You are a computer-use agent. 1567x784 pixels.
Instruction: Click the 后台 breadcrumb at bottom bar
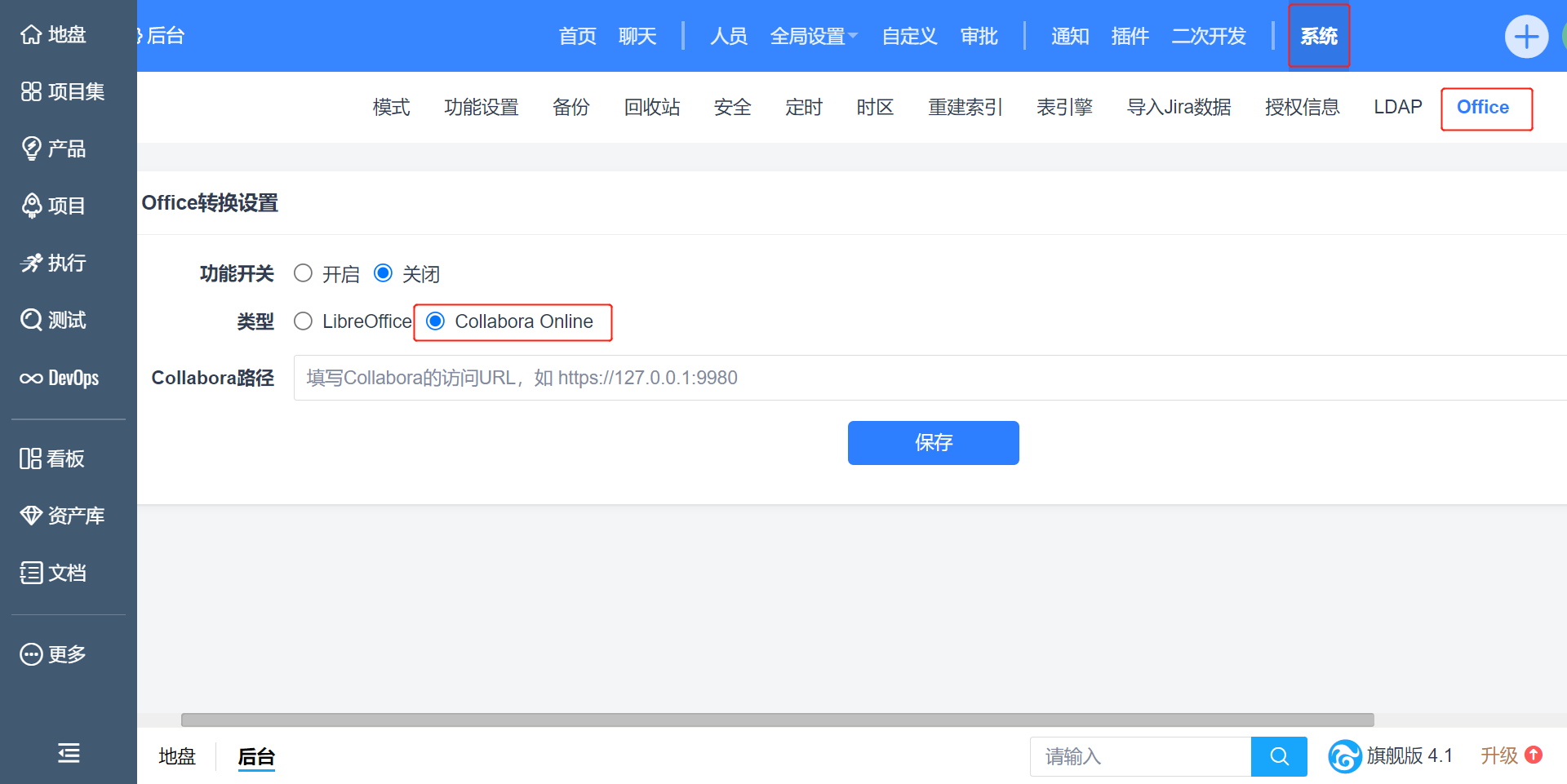tap(256, 756)
